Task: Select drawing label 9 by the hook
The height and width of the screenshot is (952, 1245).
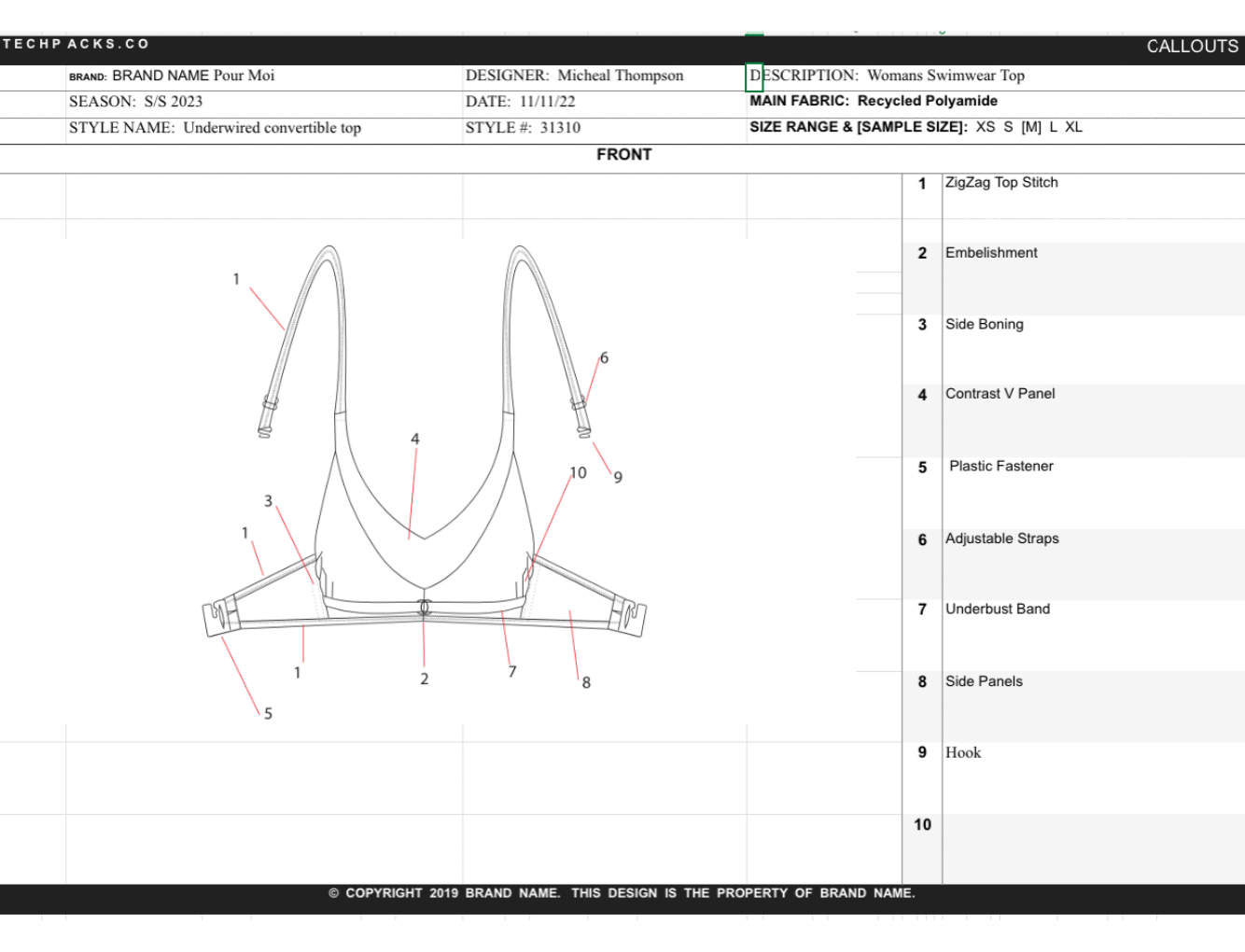Action: click(618, 477)
